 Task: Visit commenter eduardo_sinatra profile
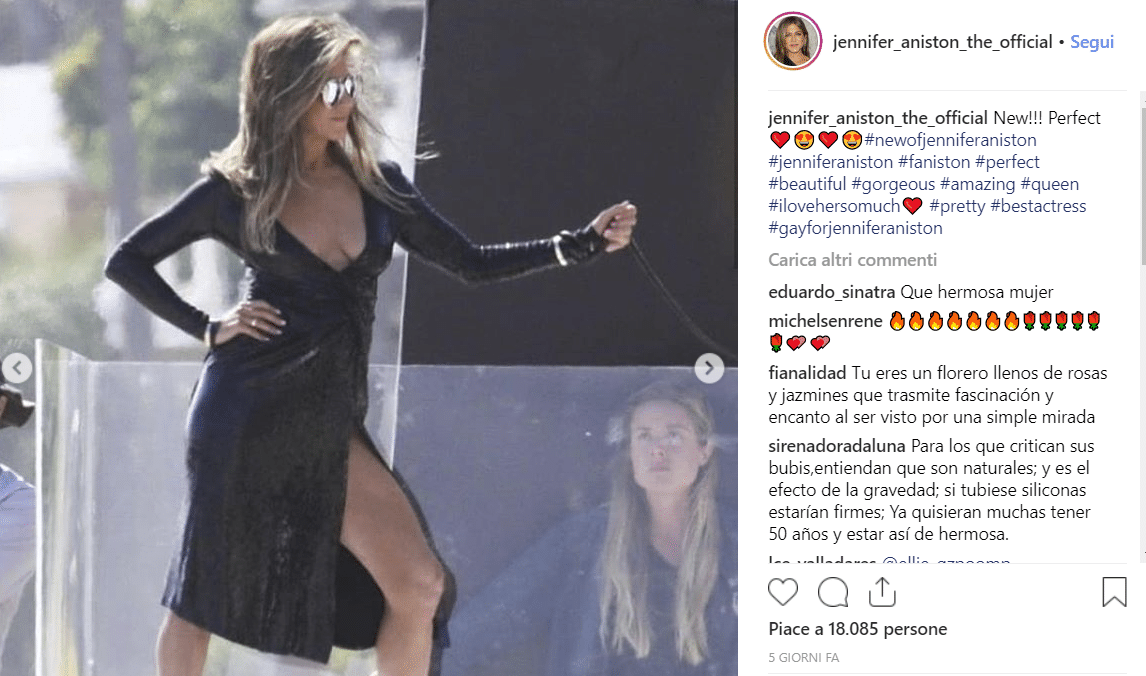tap(832, 292)
